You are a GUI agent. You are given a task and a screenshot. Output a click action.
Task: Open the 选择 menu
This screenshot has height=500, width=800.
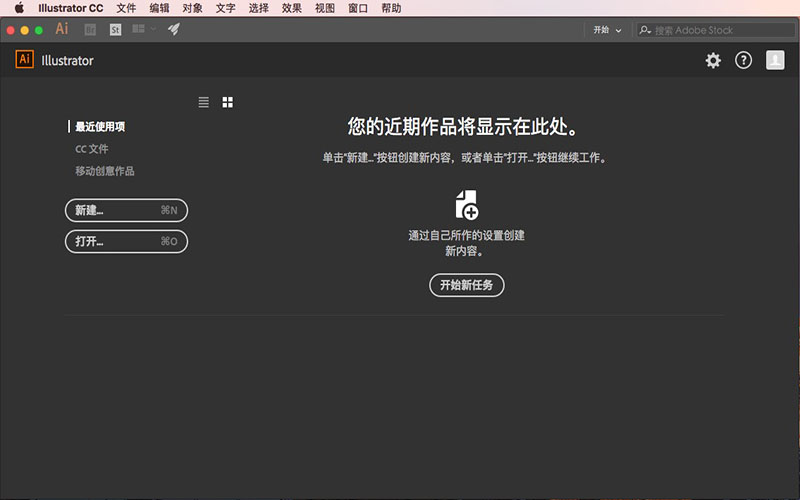[259, 8]
